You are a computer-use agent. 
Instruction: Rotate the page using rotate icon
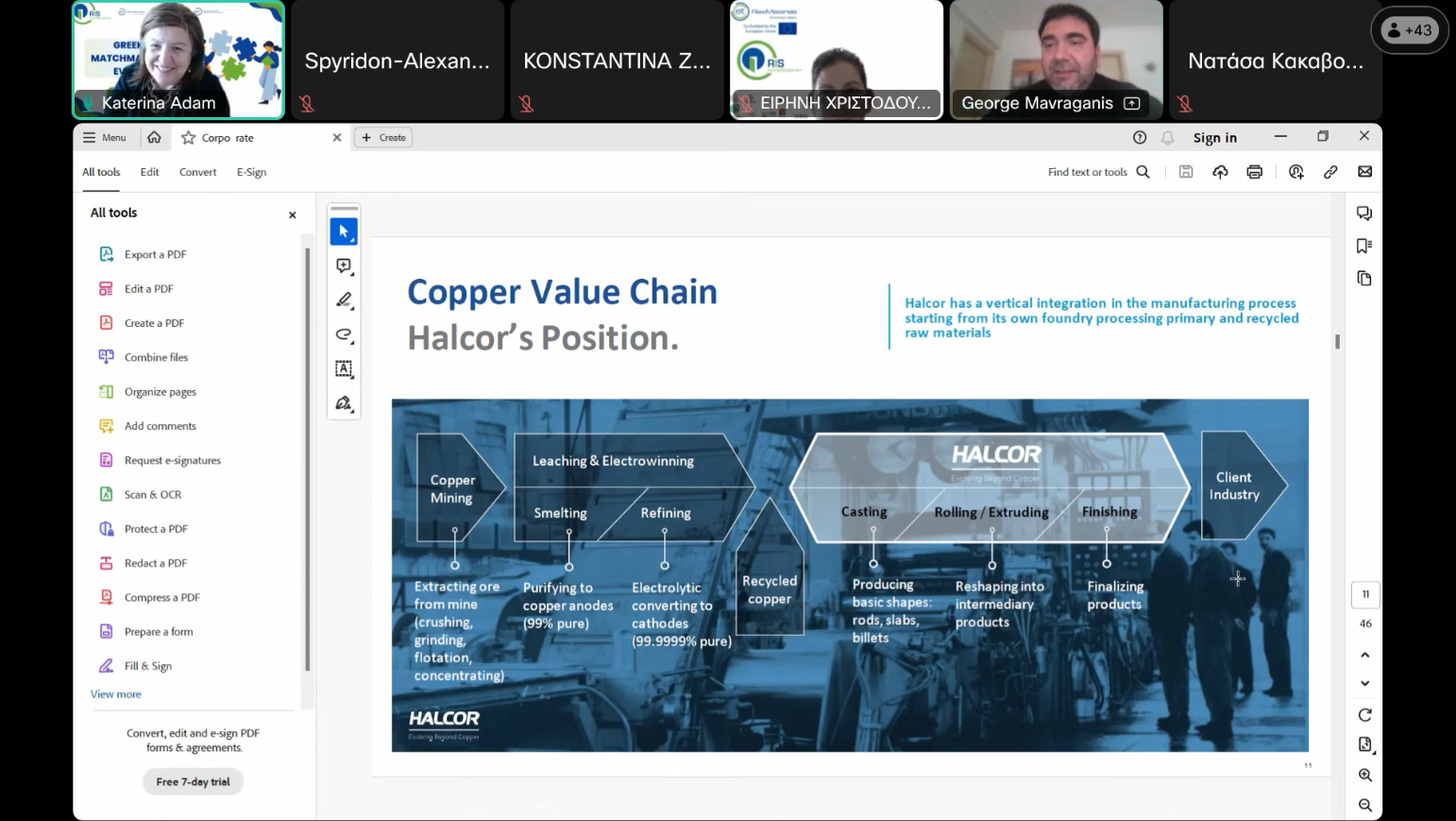[1364, 715]
